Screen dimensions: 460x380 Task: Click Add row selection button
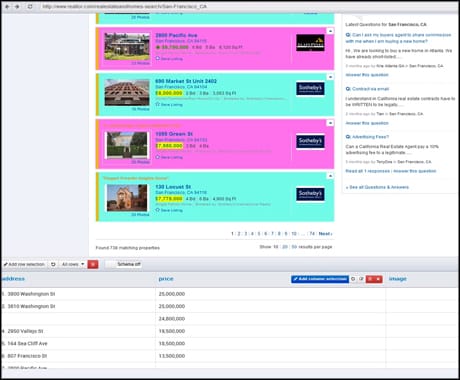tap(24, 264)
